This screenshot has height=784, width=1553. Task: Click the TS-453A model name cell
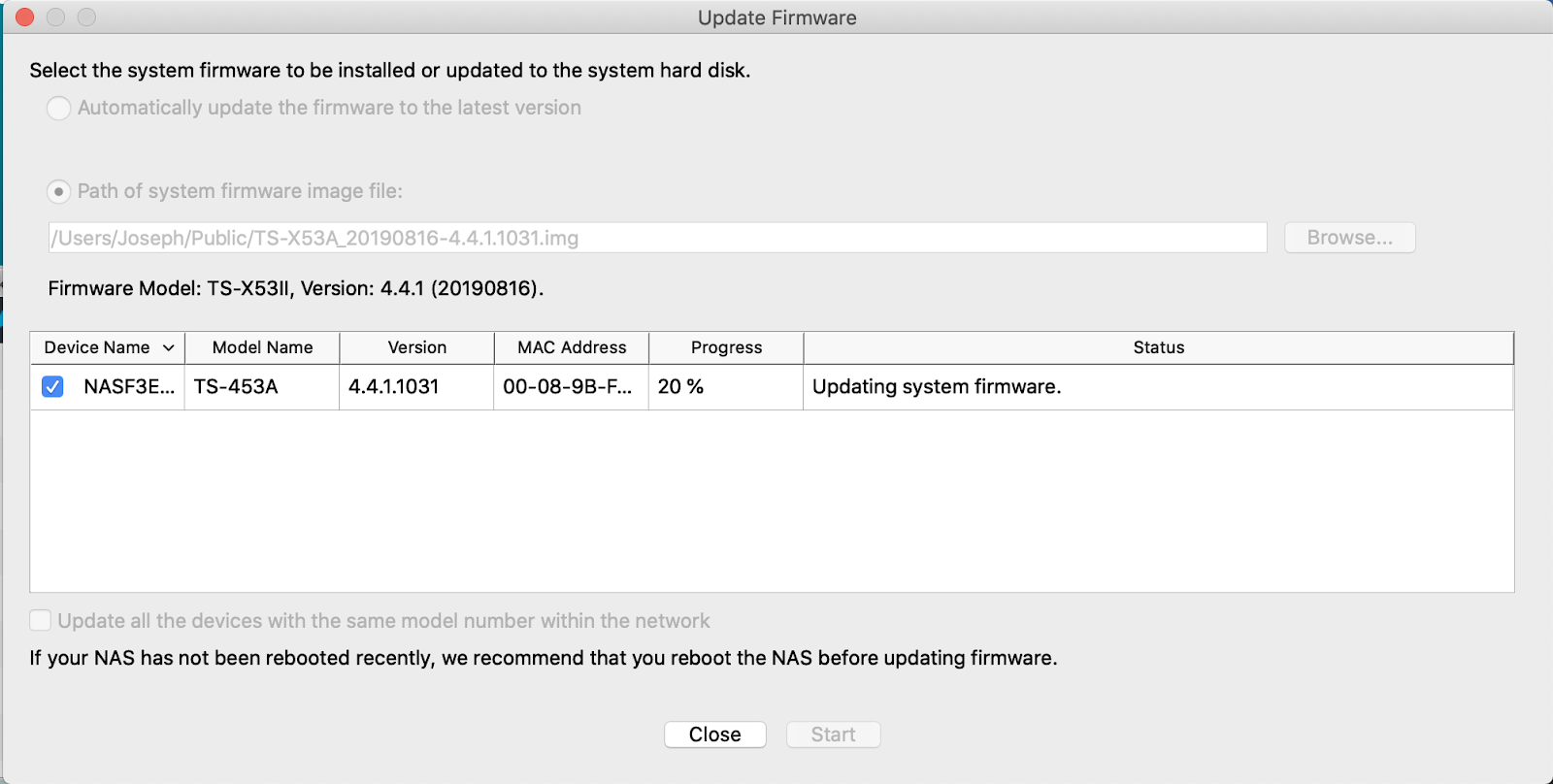tap(262, 387)
